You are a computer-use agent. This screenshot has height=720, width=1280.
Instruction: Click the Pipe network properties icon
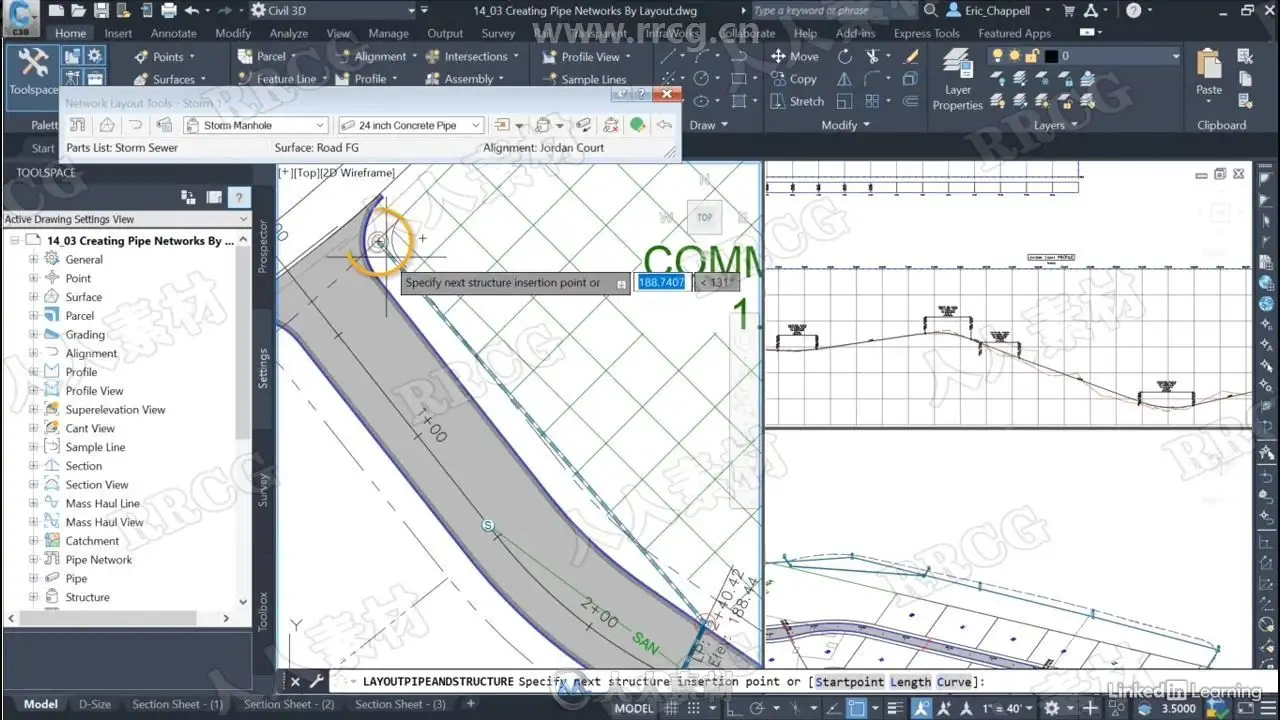77,125
